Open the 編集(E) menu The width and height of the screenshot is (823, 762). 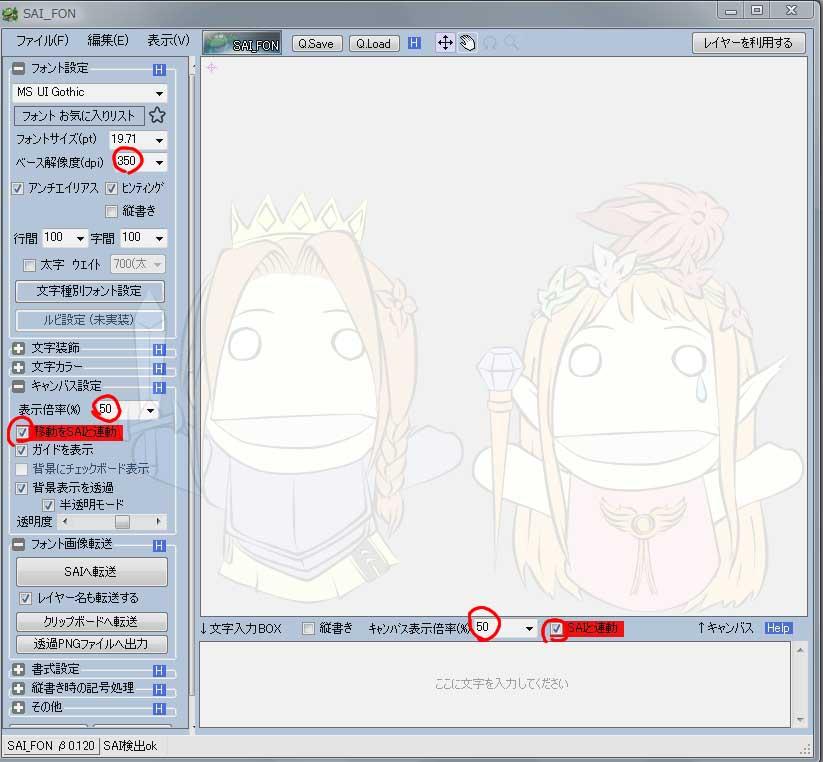[x=108, y=40]
